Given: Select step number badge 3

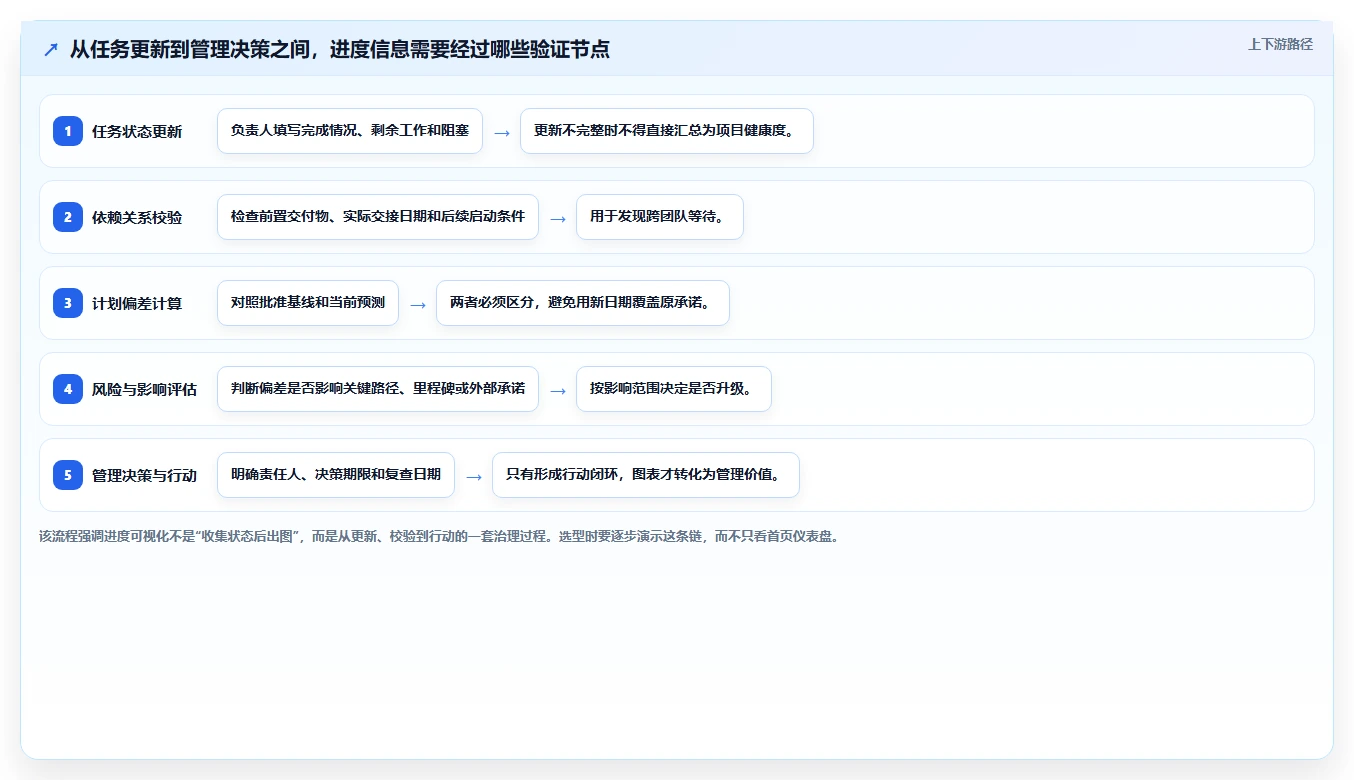Looking at the screenshot, I should (x=68, y=302).
